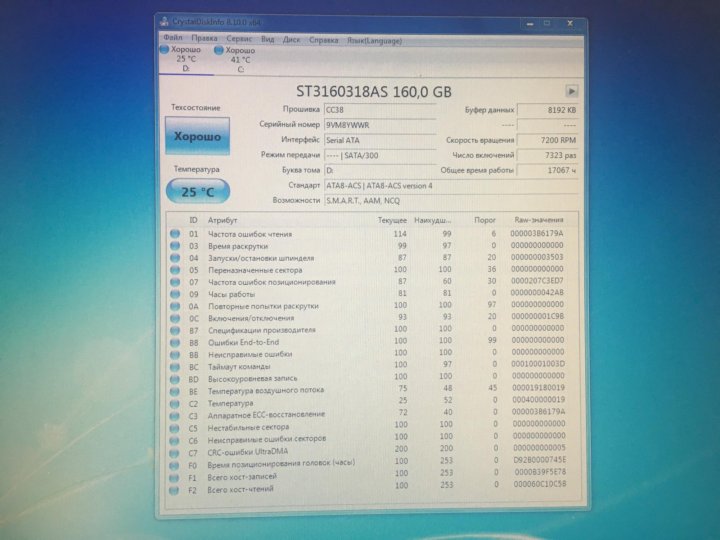Viewport: 720px width, 540px height.
Task: Click status icon for attribute F0 Время позиционирования головок
Action: pyautogui.click(x=174, y=466)
